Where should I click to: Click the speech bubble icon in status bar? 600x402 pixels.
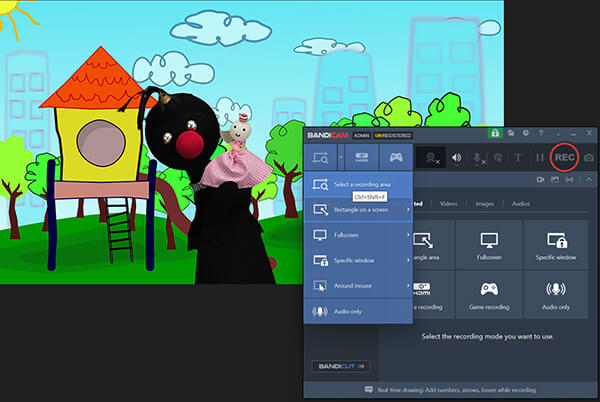coord(368,390)
